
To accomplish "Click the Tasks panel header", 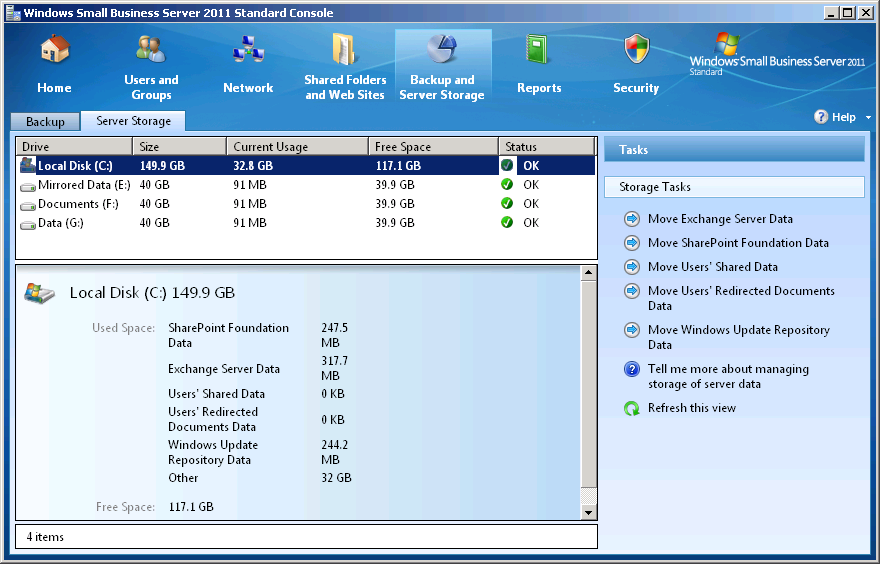I will tap(734, 150).
